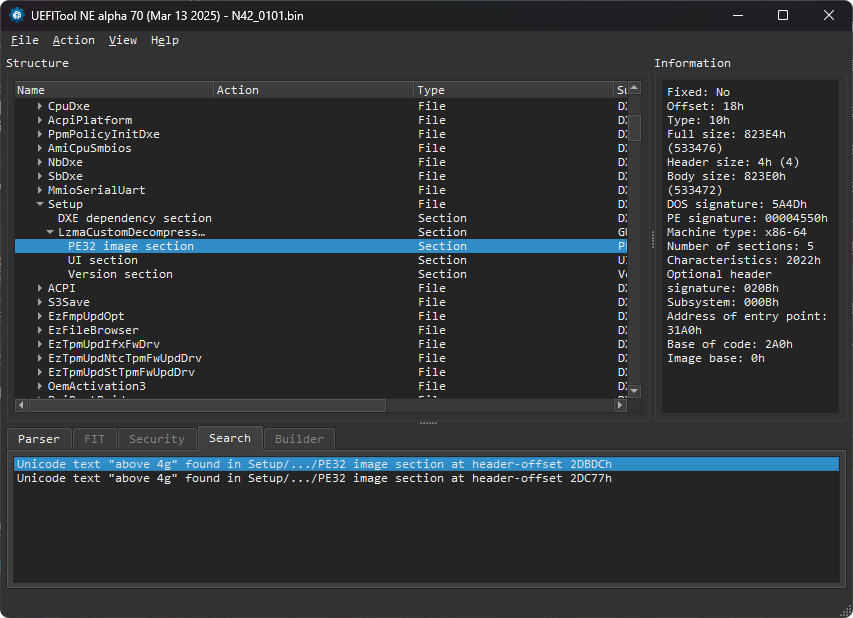Screen dimensions: 853x618
Task: Expand the EzFileBrowser tree node
Action: (40, 330)
